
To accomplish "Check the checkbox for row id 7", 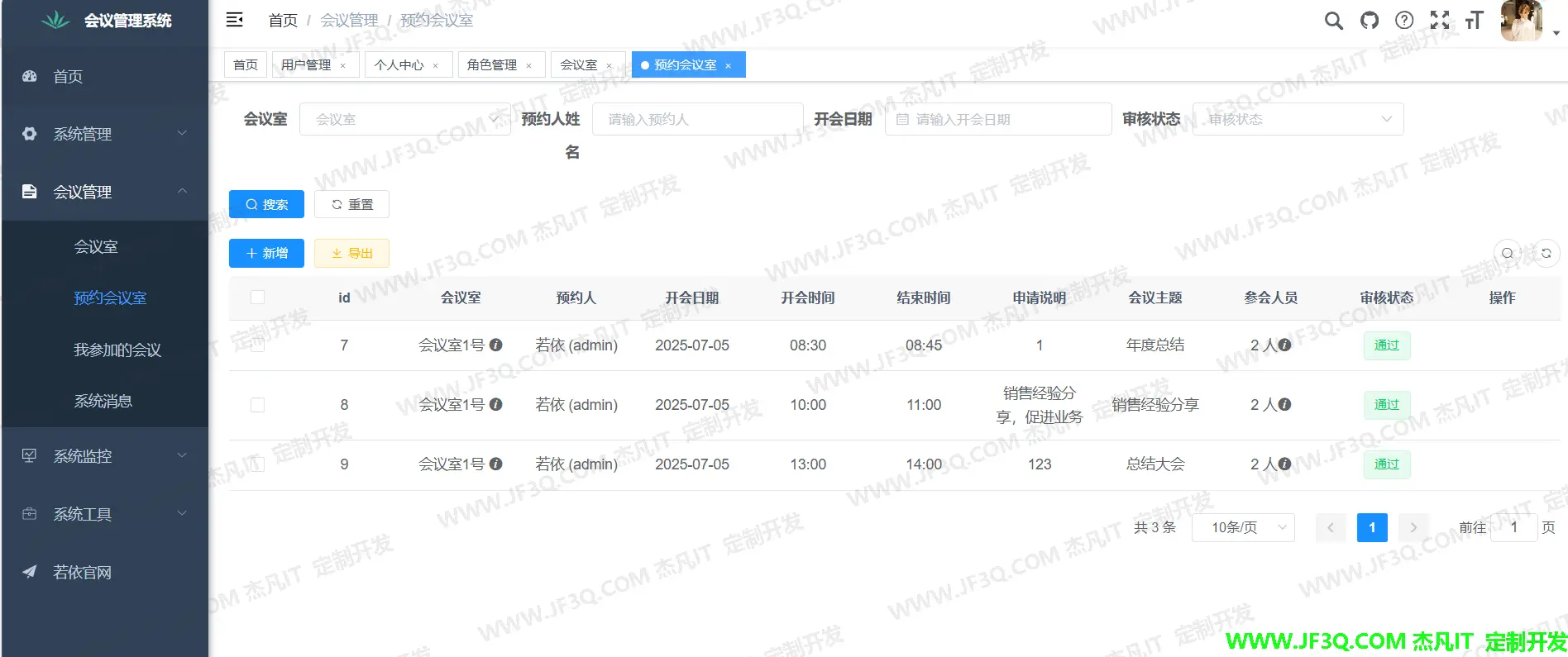I will (258, 345).
